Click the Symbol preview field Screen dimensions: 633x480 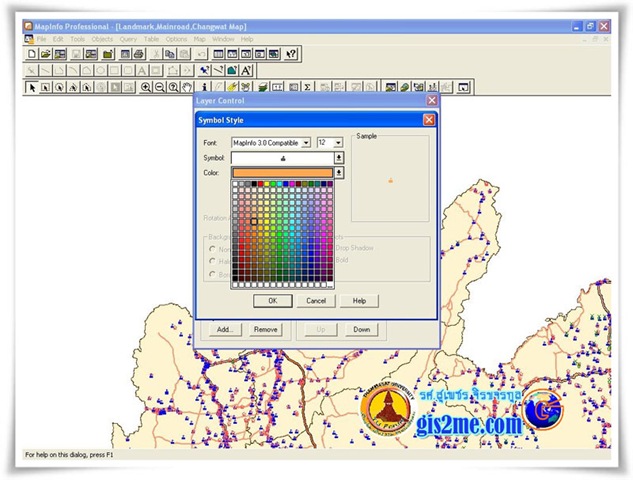pos(283,158)
